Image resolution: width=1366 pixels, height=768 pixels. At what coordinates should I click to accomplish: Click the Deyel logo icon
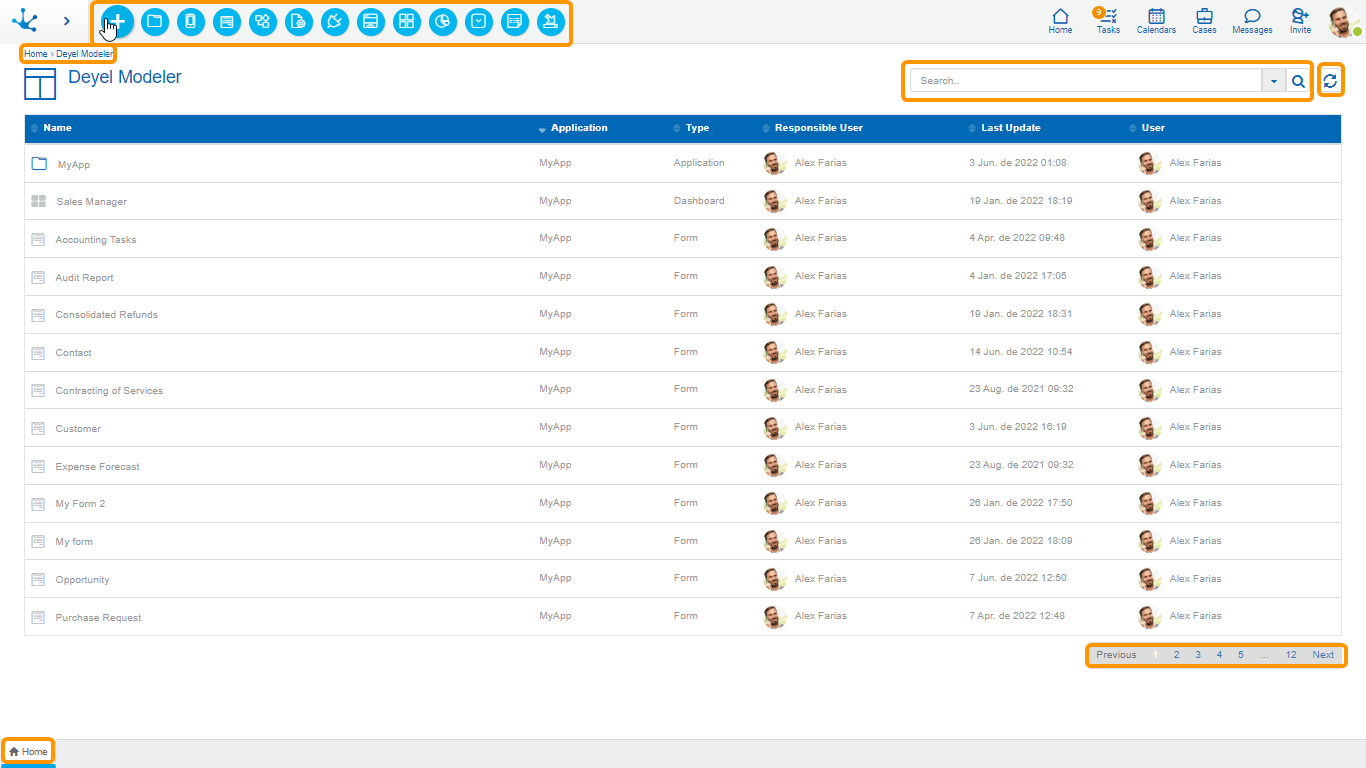click(25, 20)
